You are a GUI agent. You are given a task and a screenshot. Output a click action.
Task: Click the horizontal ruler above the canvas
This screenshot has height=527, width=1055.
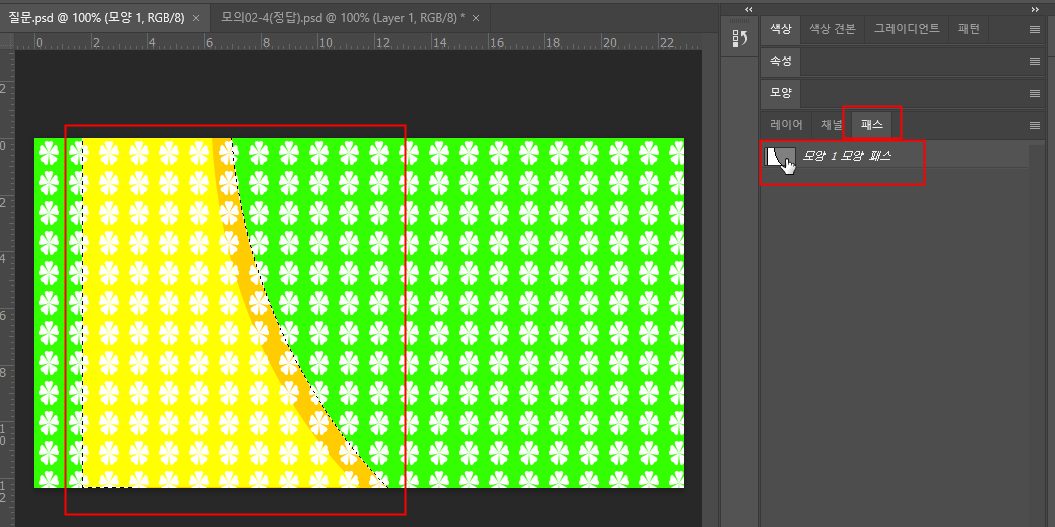[357, 43]
